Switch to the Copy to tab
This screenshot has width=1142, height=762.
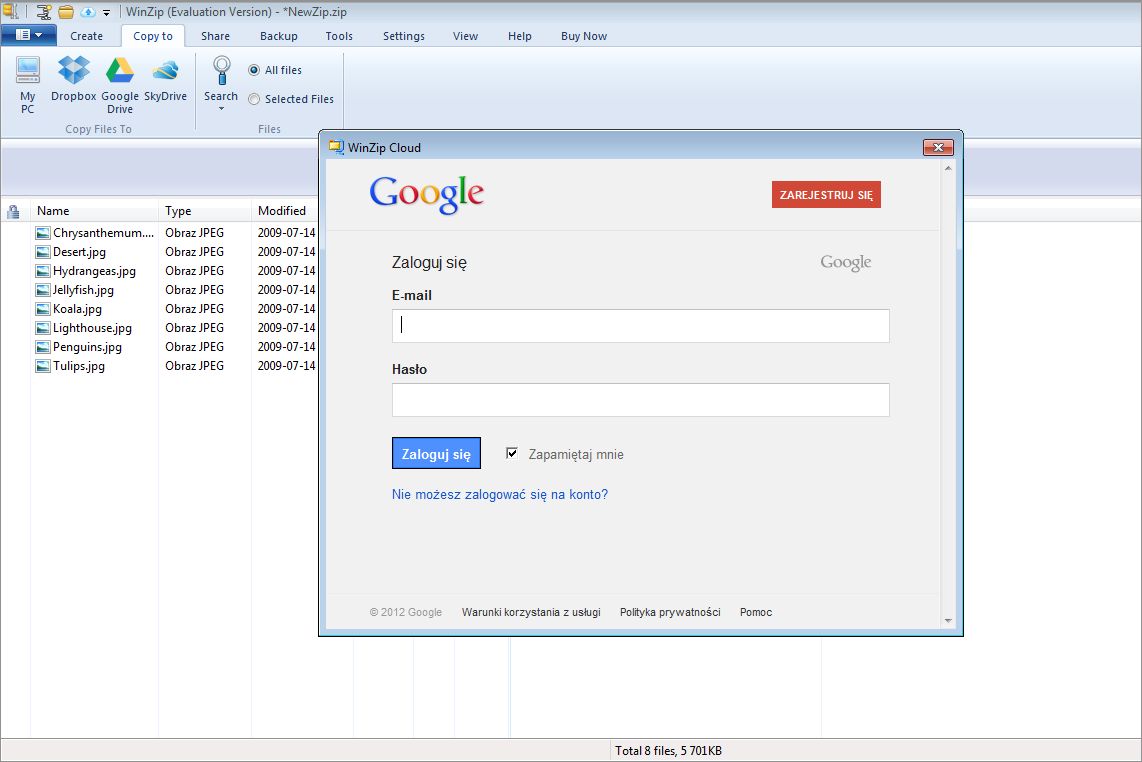[x=153, y=36]
